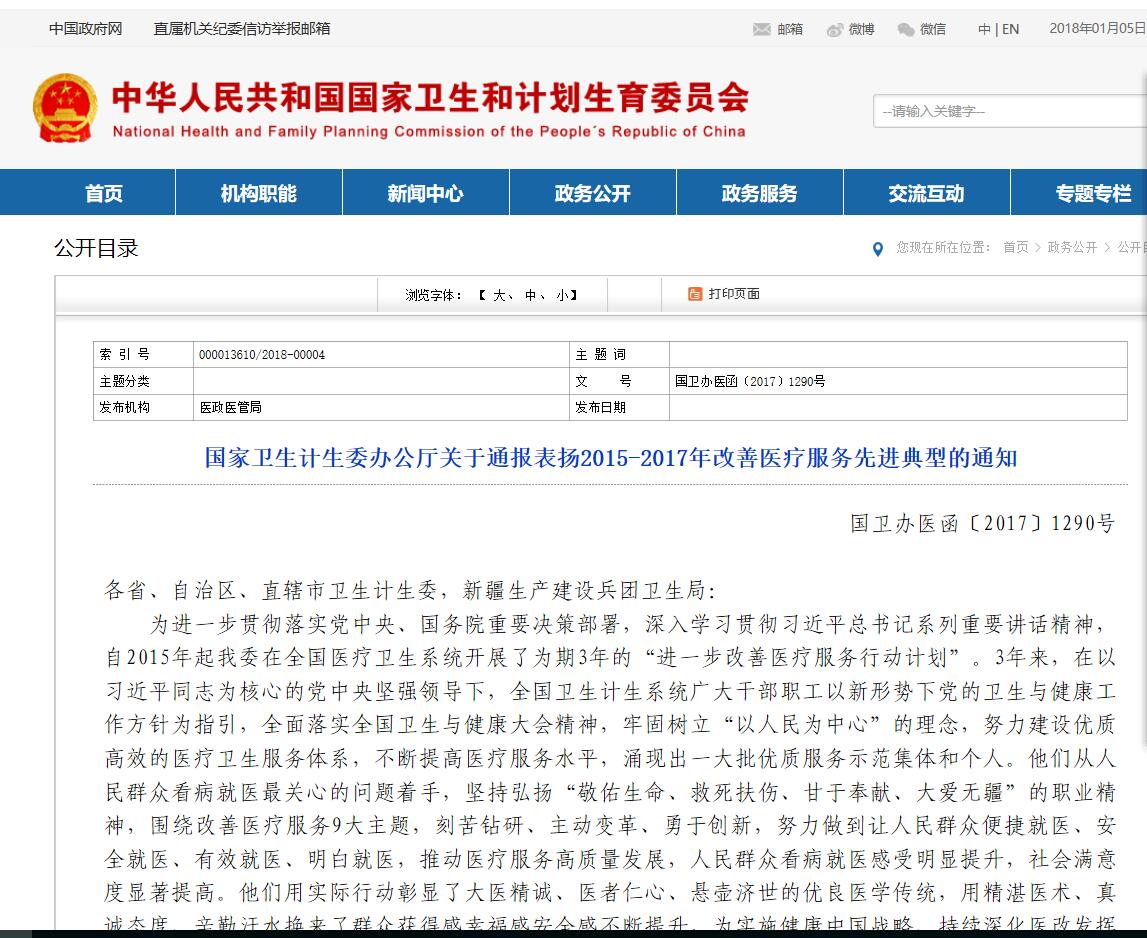Set browsing font size to 小

[563, 295]
